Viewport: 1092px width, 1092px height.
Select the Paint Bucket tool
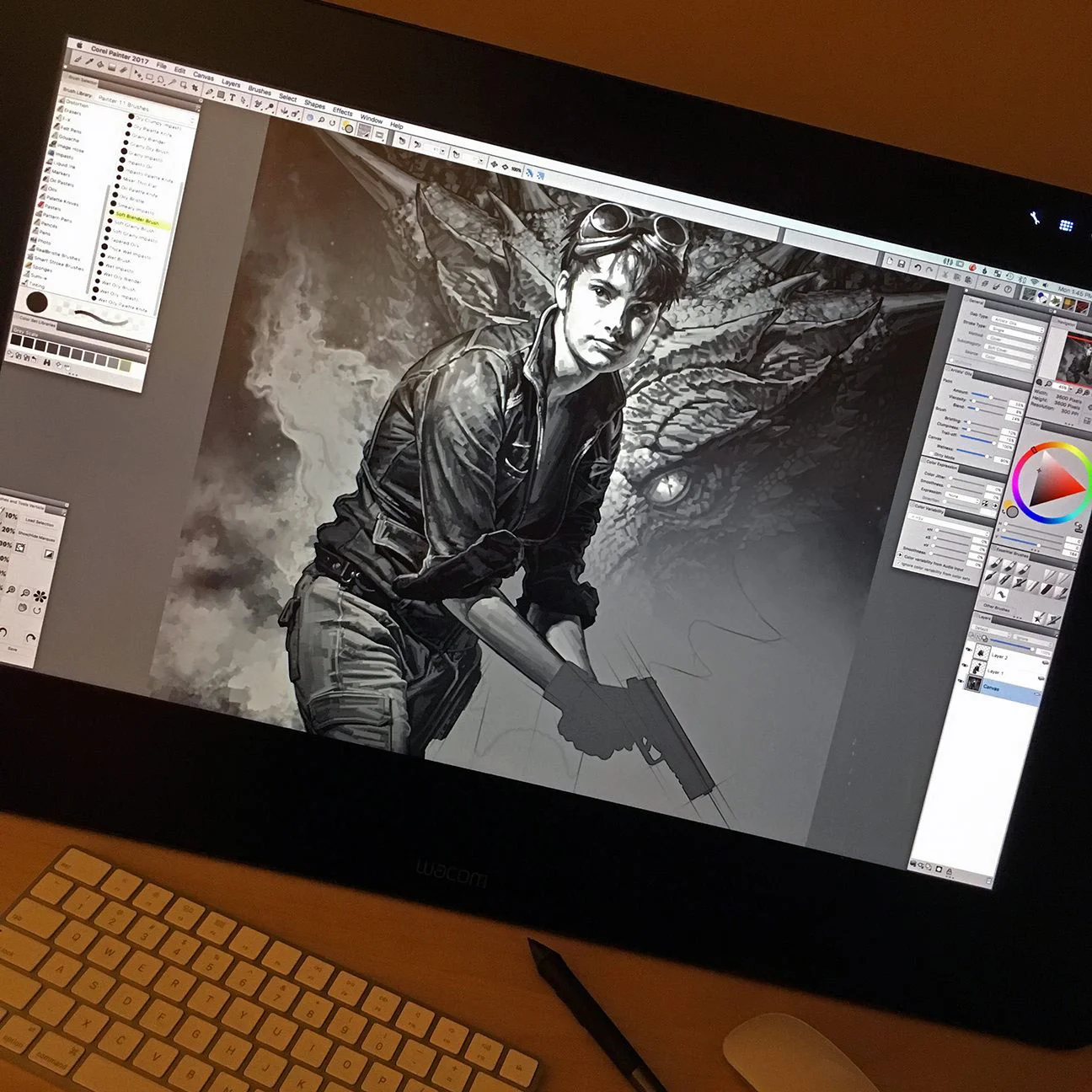coord(100,64)
